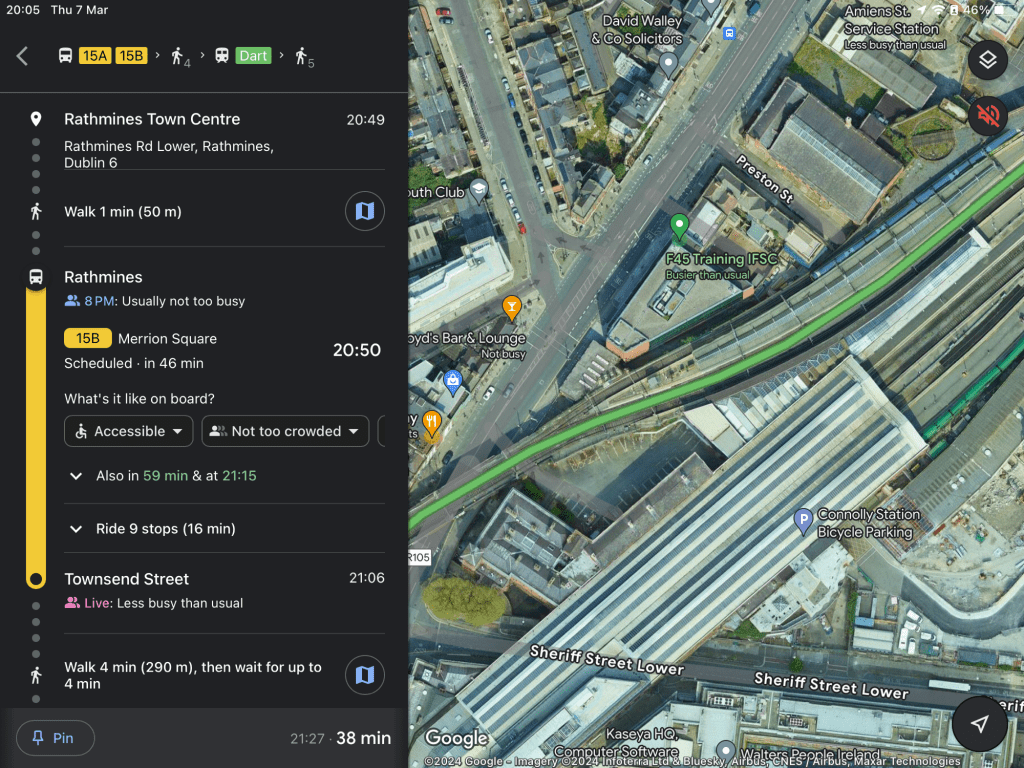Screen dimensions: 1024x768
Task: Open the Not too crowded dropdown
Action: pyautogui.click(x=285, y=431)
